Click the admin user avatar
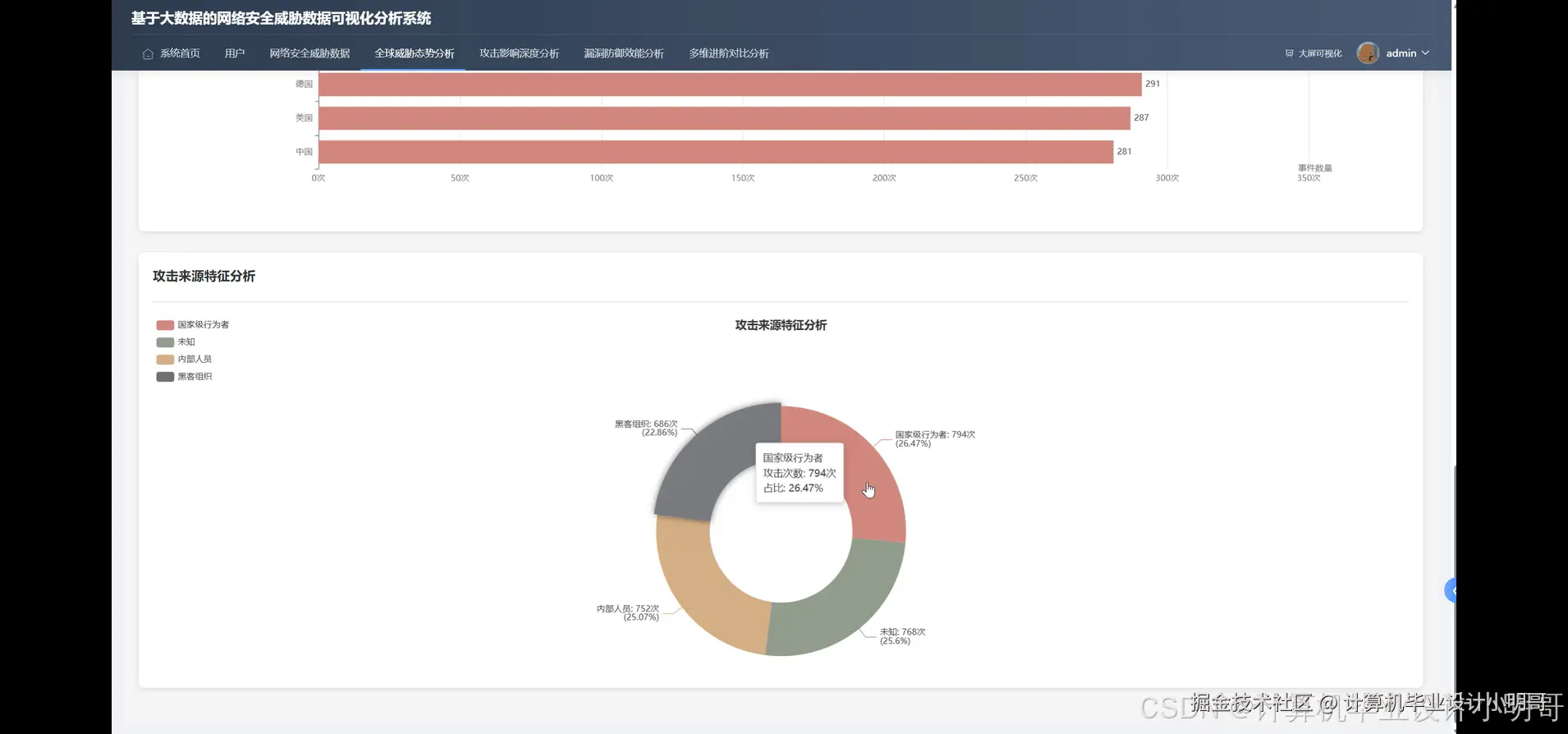 1368,53
